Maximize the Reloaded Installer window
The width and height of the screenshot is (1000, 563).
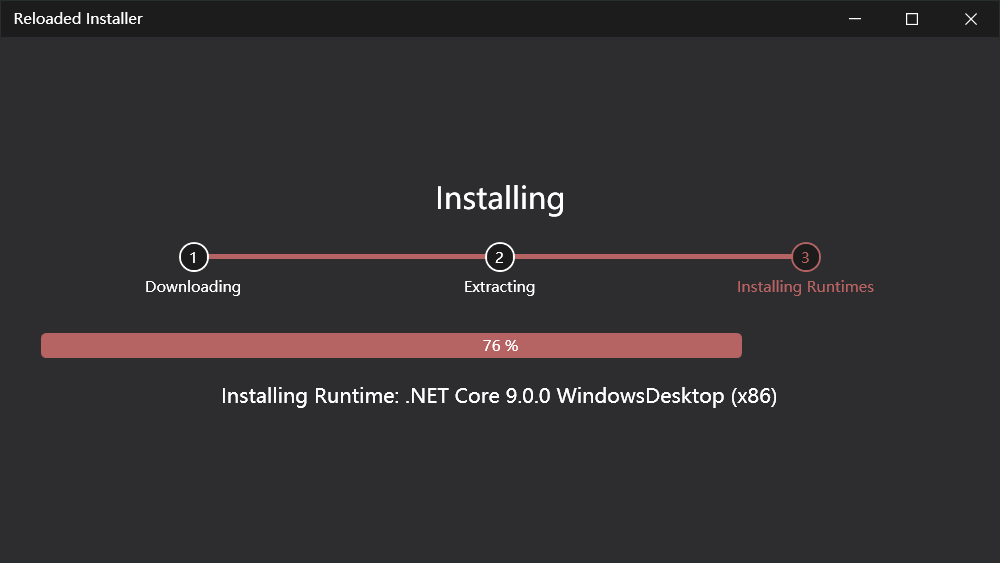click(912, 19)
